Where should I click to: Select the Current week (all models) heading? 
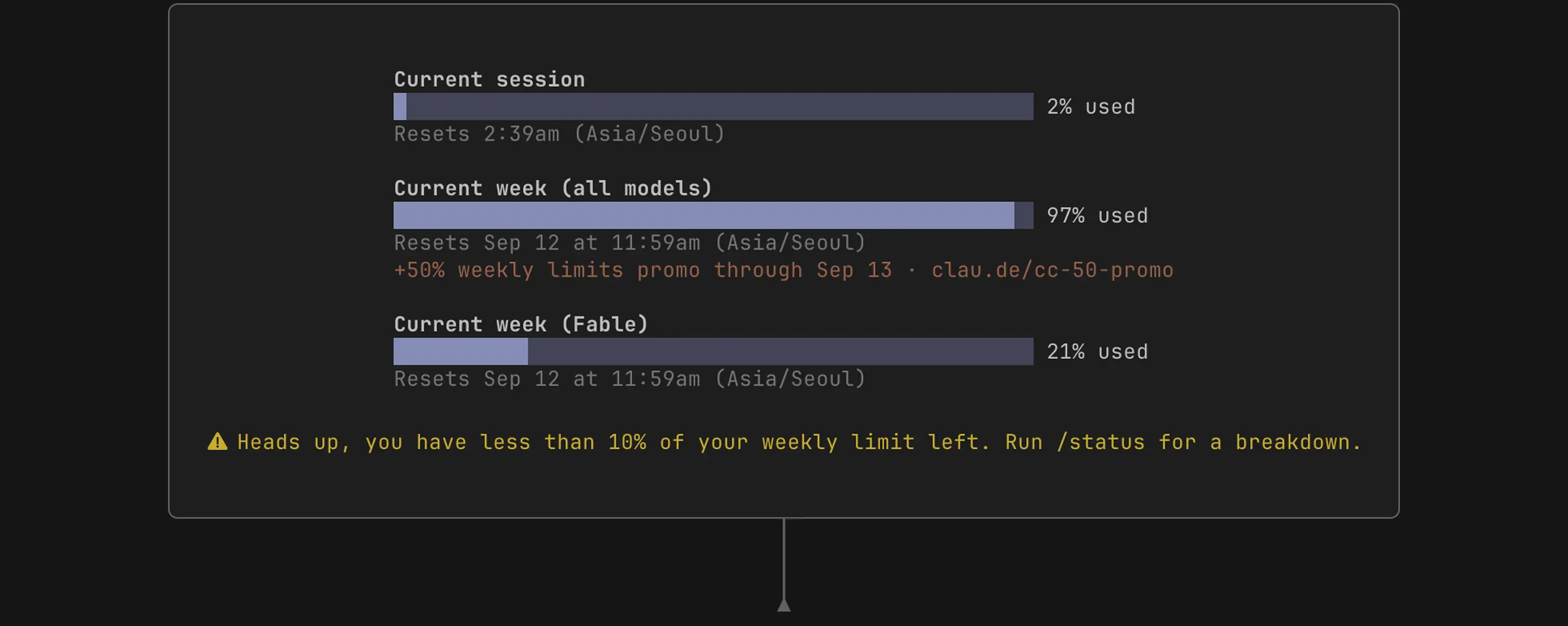pos(553,188)
